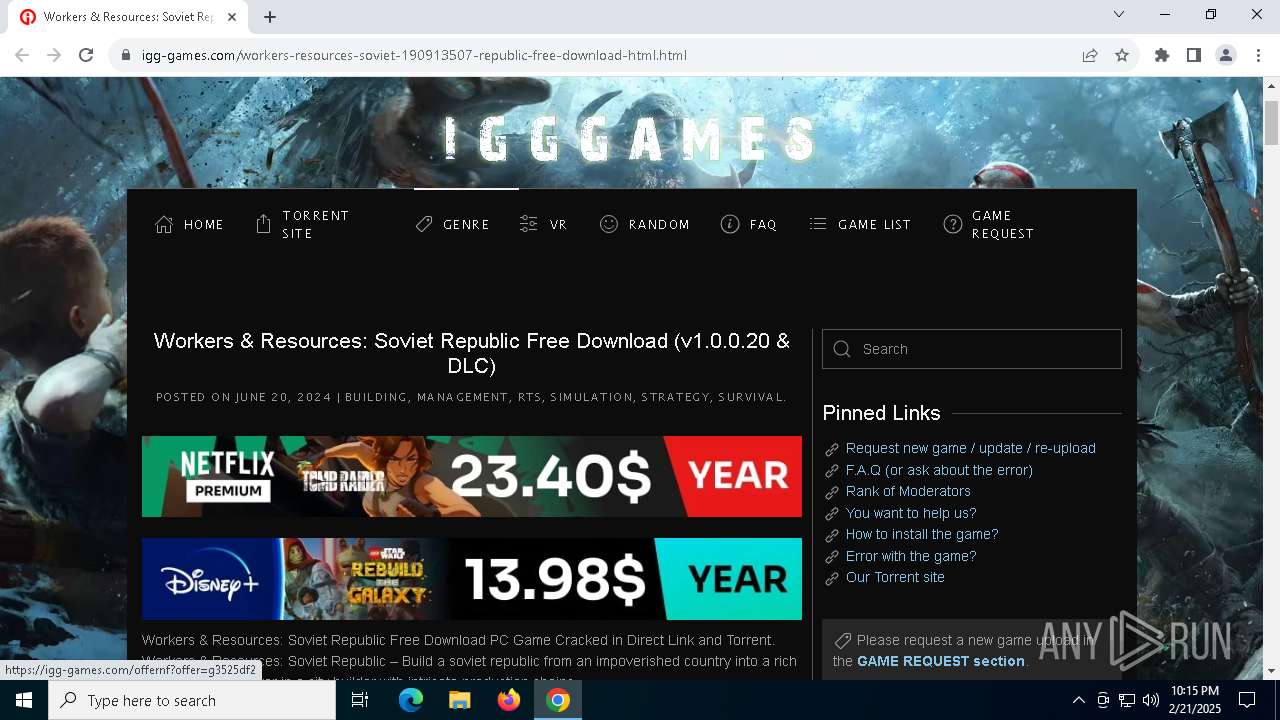Click the page vertical scrollbar thumb
The width and height of the screenshot is (1280, 720).
pos(1272,122)
